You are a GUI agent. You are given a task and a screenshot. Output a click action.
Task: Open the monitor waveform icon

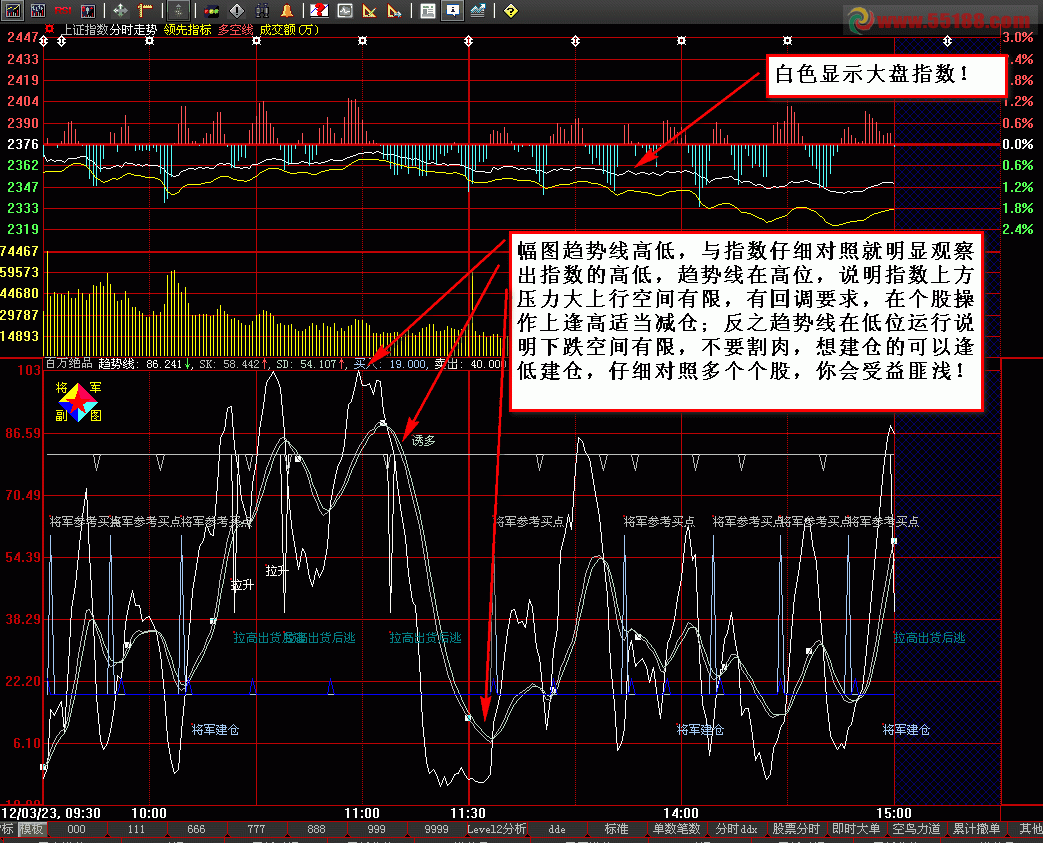click(345, 10)
